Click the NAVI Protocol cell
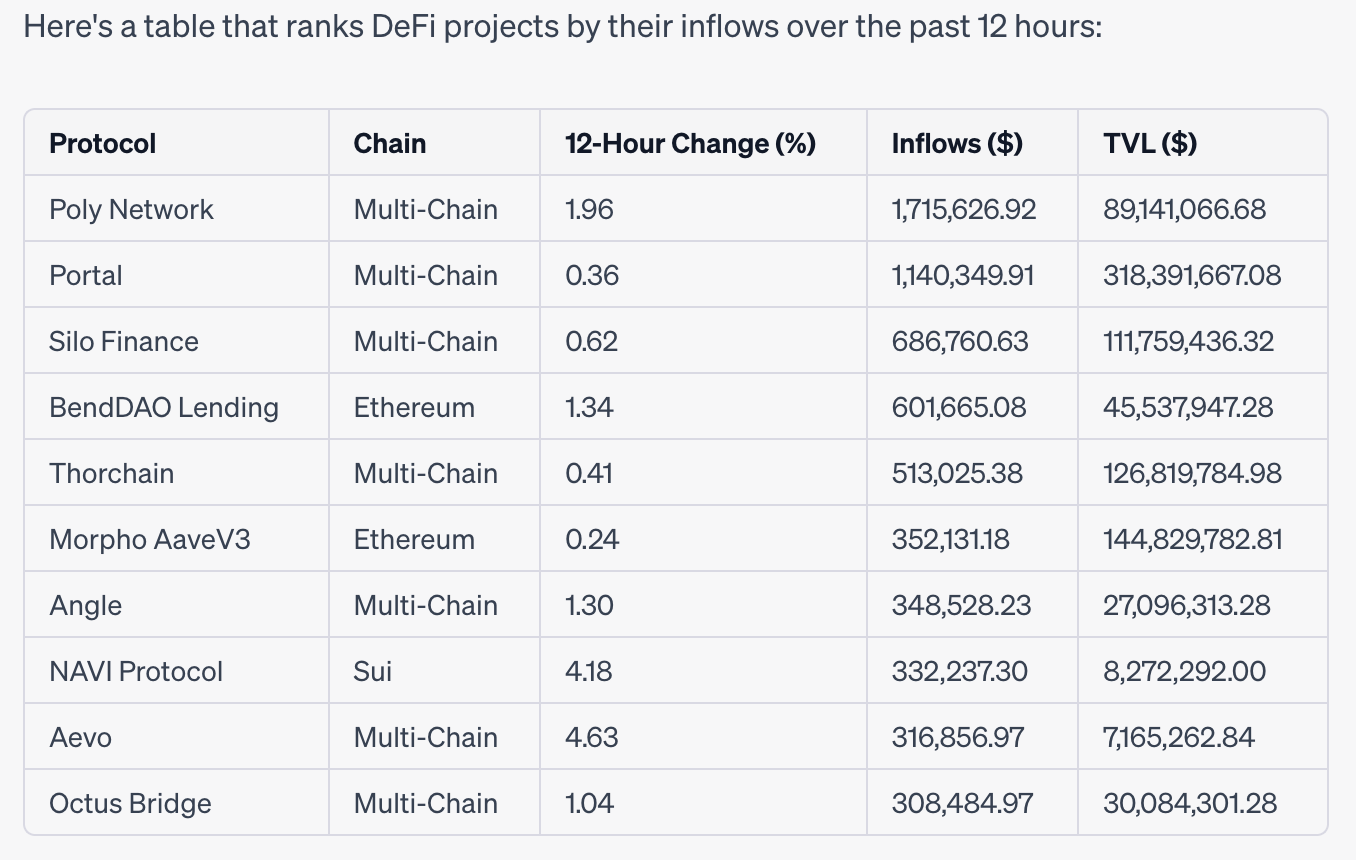This screenshot has height=860, width=1356. point(136,672)
